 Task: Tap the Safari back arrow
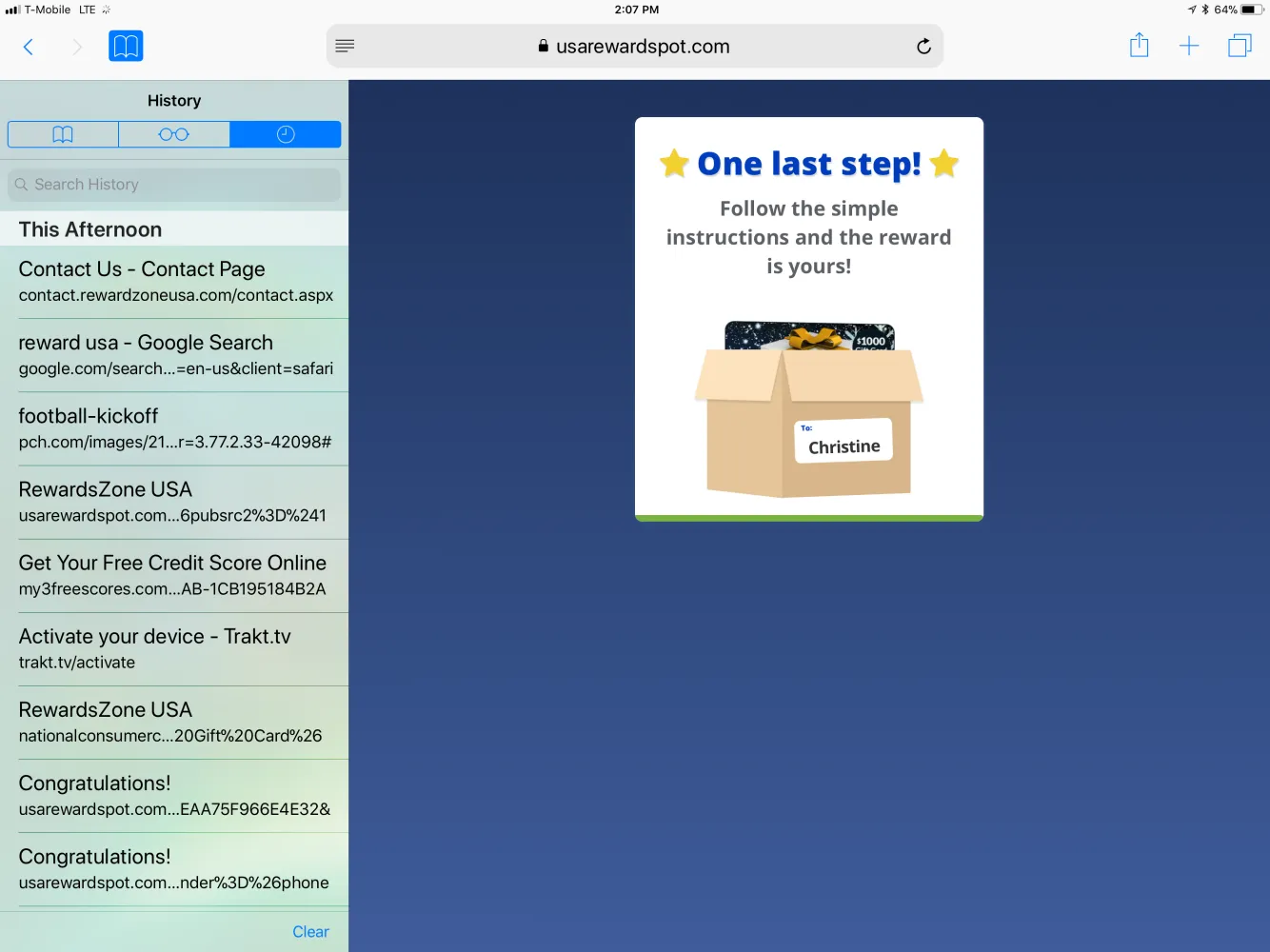tap(29, 47)
